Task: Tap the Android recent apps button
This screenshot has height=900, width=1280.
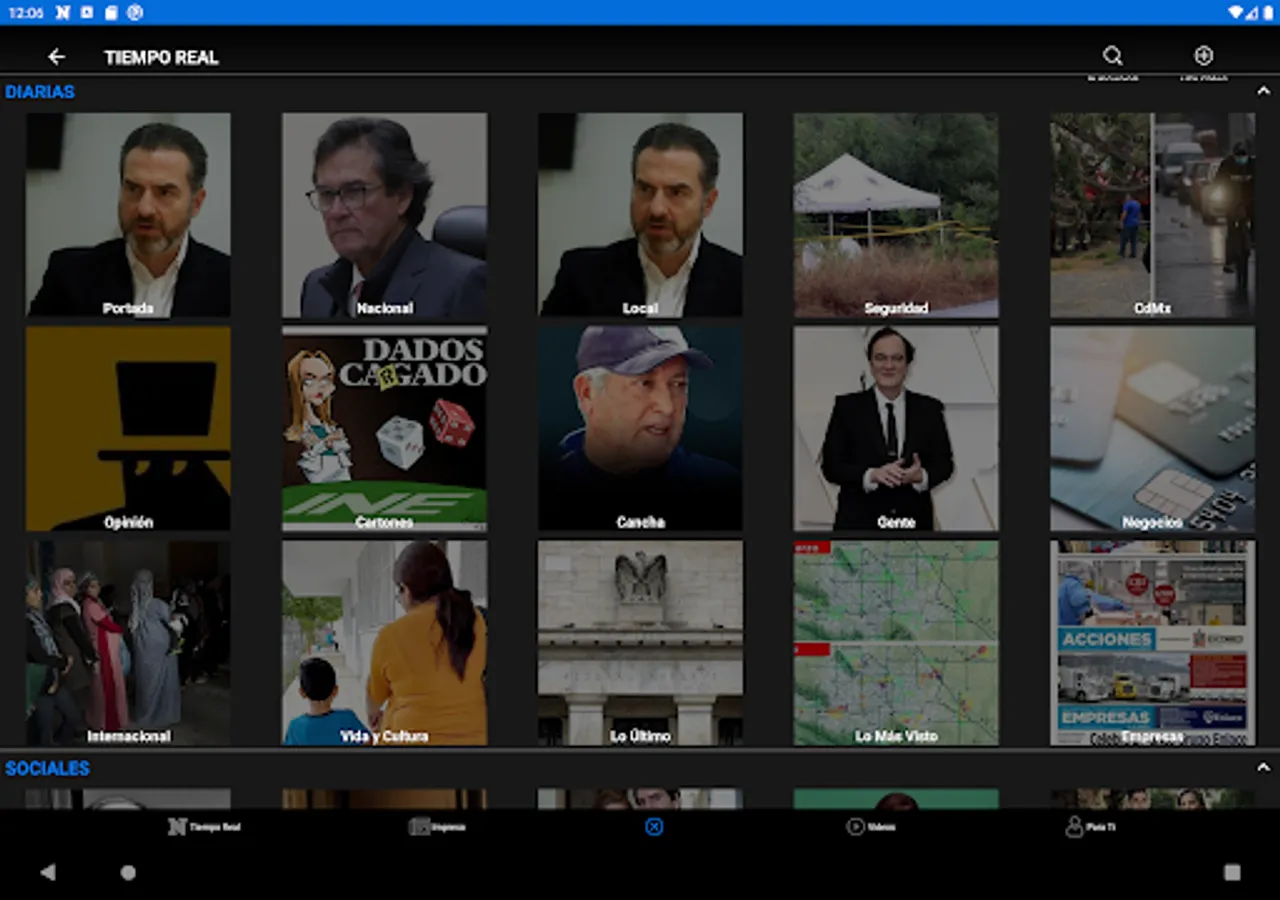Action: click(x=1232, y=872)
